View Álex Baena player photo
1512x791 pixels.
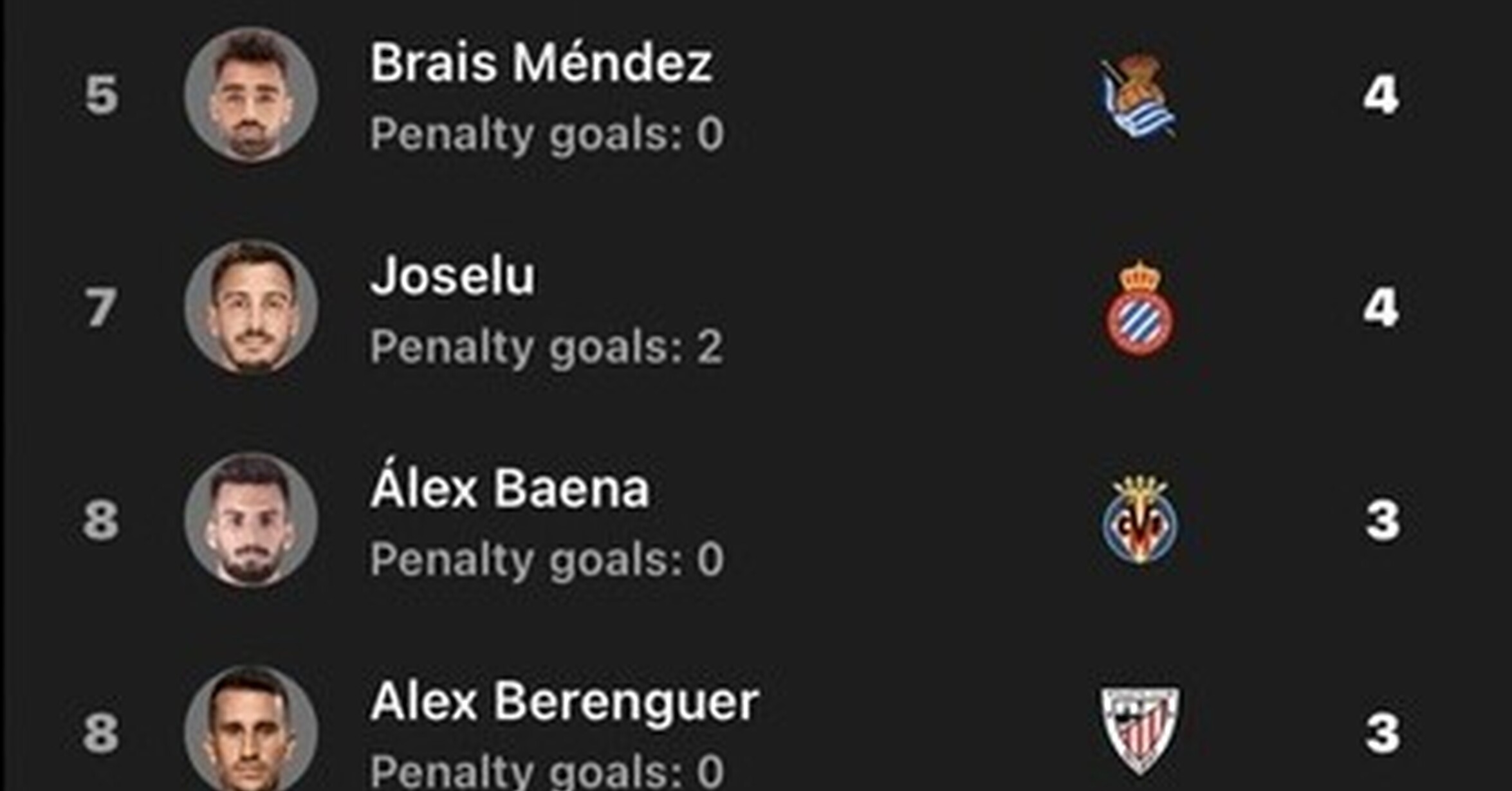click(x=250, y=520)
